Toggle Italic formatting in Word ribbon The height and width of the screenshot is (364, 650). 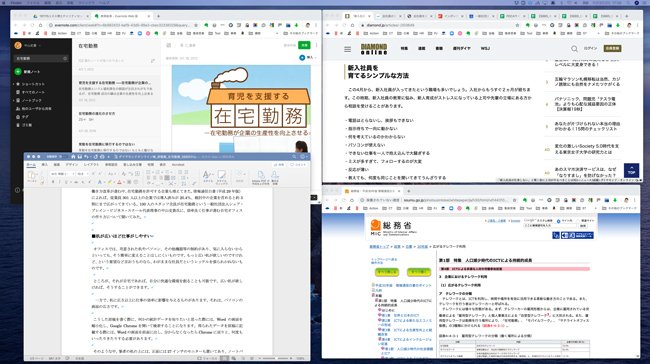click(60, 182)
